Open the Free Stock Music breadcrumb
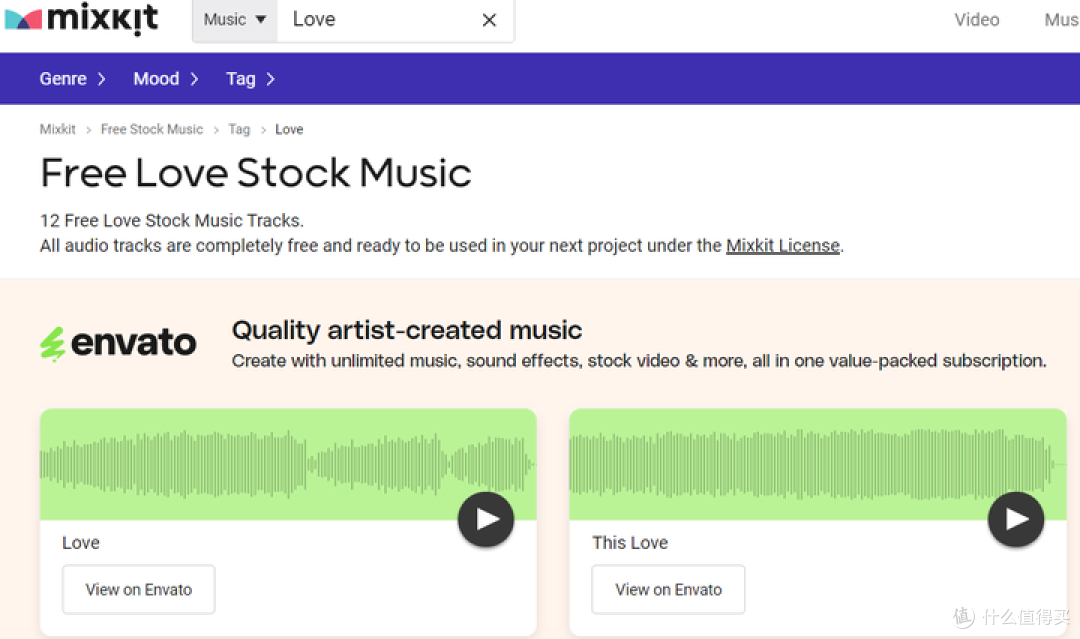 pyautogui.click(x=152, y=129)
